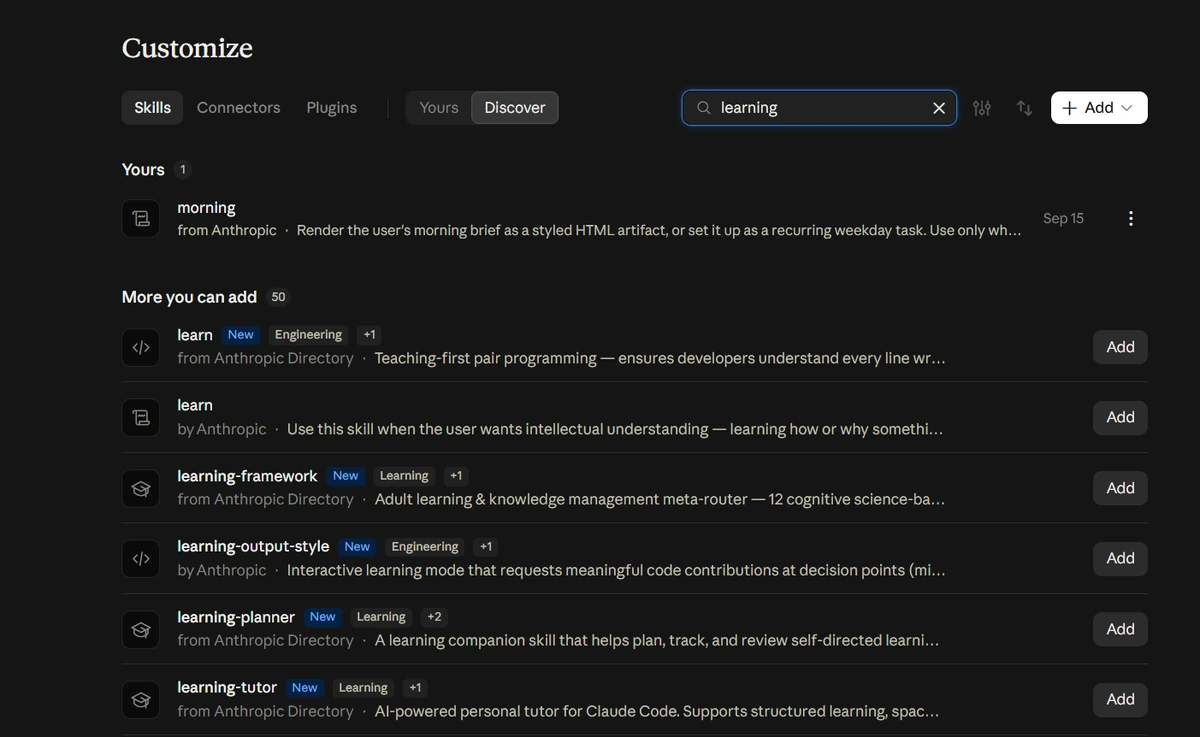Click the learning-planner graduation cap icon
The height and width of the screenshot is (737, 1200).
[141, 629]
